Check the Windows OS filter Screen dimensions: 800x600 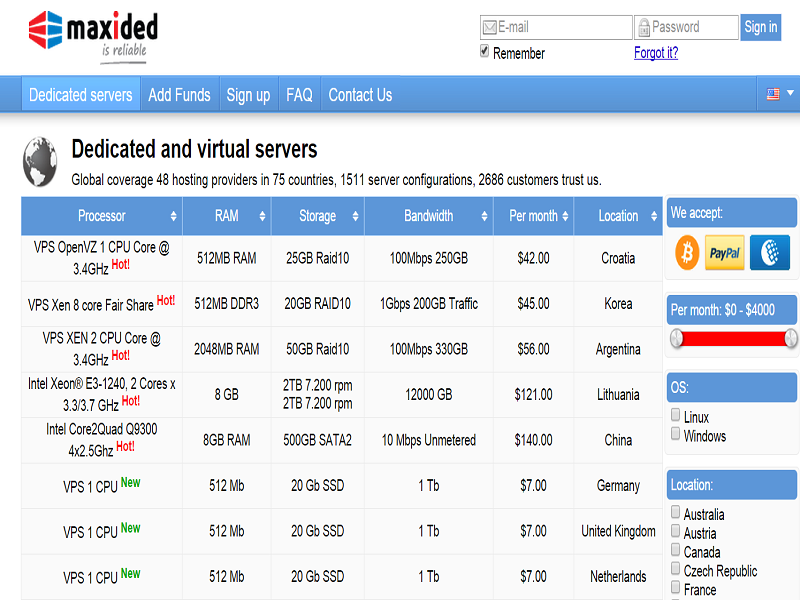[x=676, y=434]
